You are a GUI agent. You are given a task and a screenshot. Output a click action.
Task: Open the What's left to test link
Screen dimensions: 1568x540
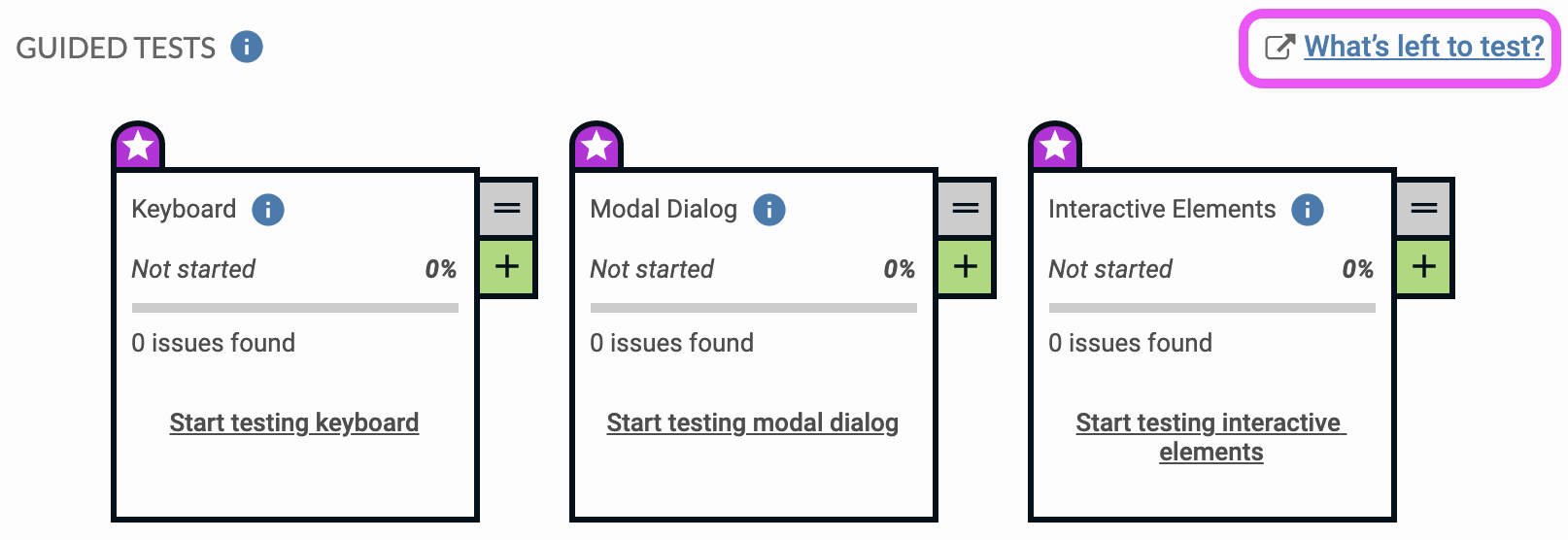(1423, 47)
